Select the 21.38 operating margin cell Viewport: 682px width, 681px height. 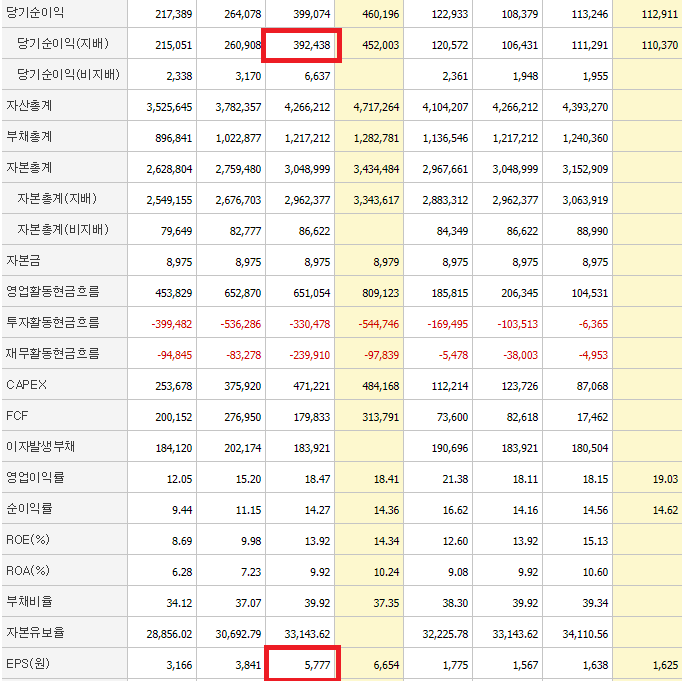455,479
